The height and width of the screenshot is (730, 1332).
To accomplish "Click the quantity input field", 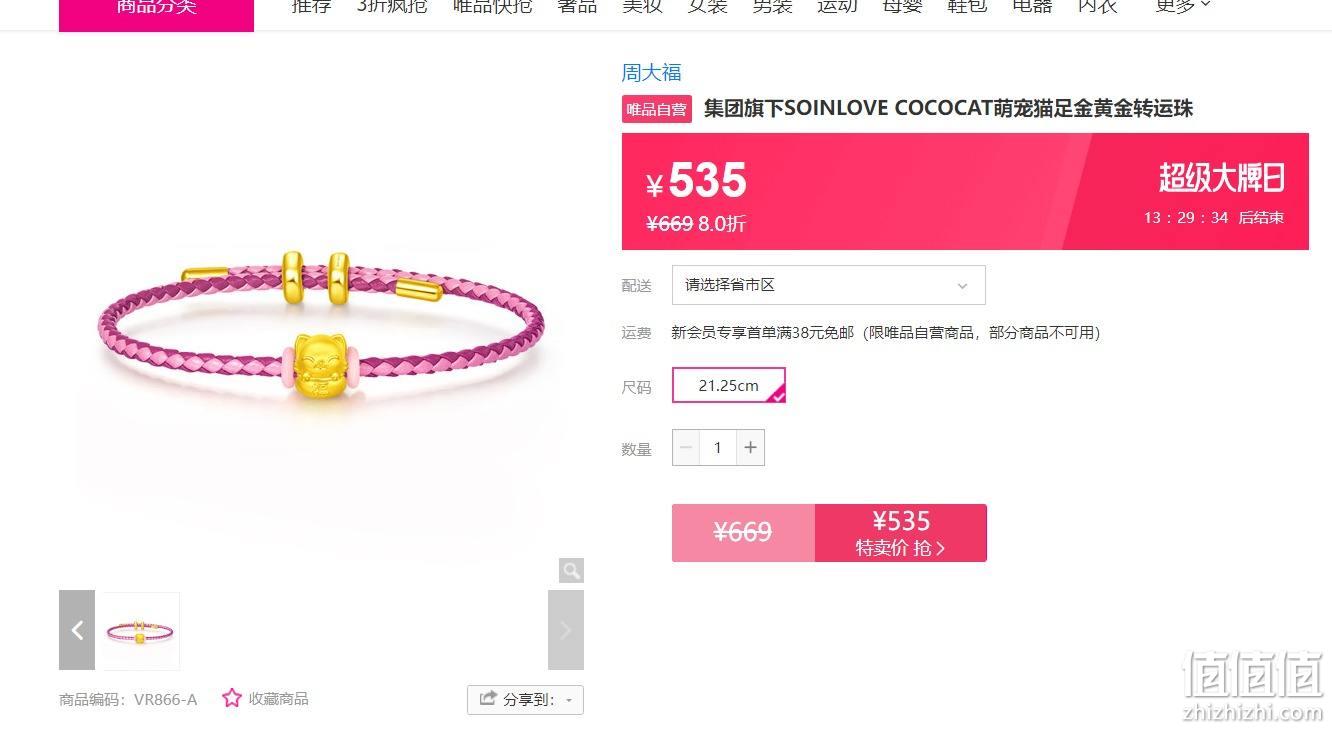I will (718, 447).
